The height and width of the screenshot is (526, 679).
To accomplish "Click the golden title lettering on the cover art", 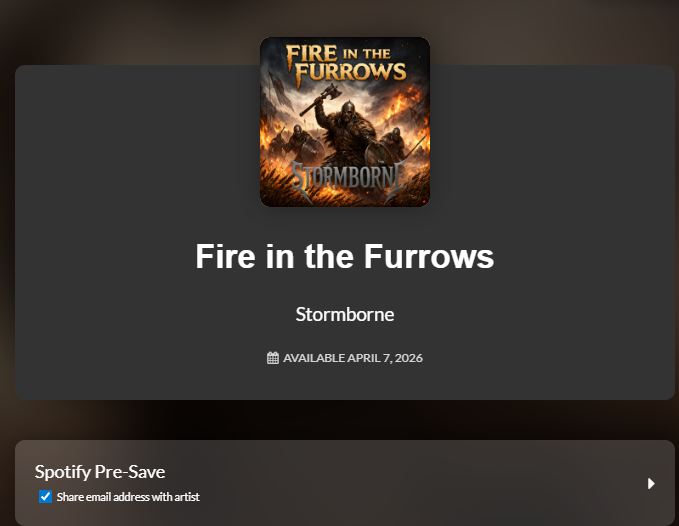I will (x=346, y=65).
